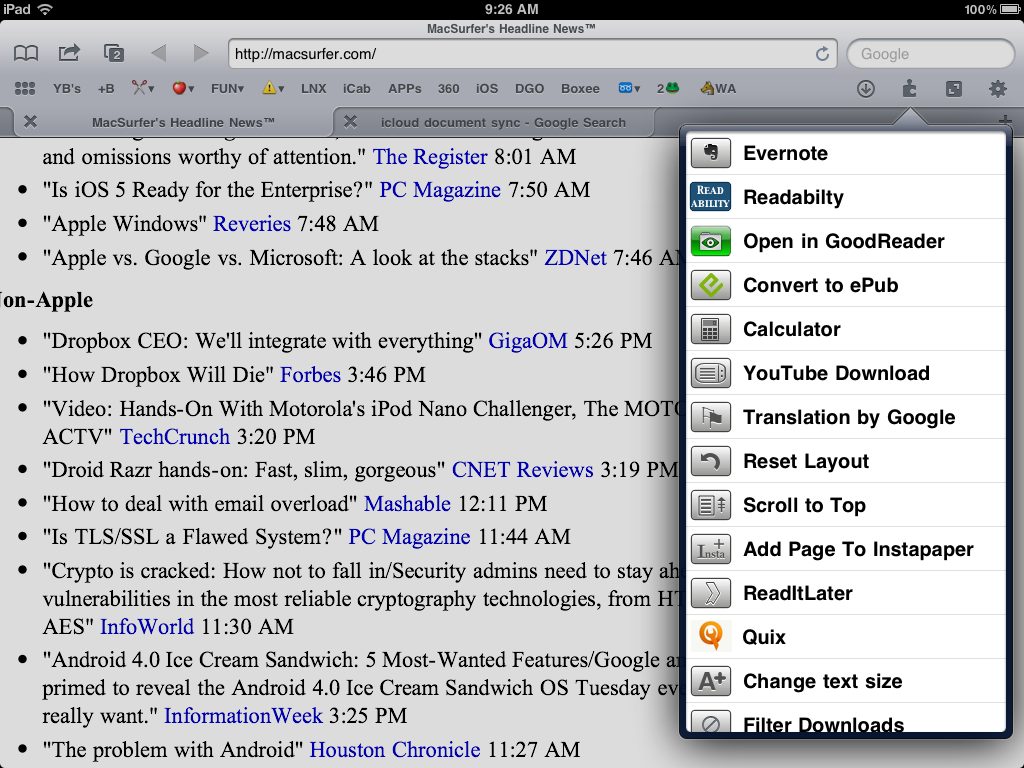This screenshot has width=1024, height=768.
Task: Open the tabs overview icon
Action: pyautogui.click(x=114, y=53)
